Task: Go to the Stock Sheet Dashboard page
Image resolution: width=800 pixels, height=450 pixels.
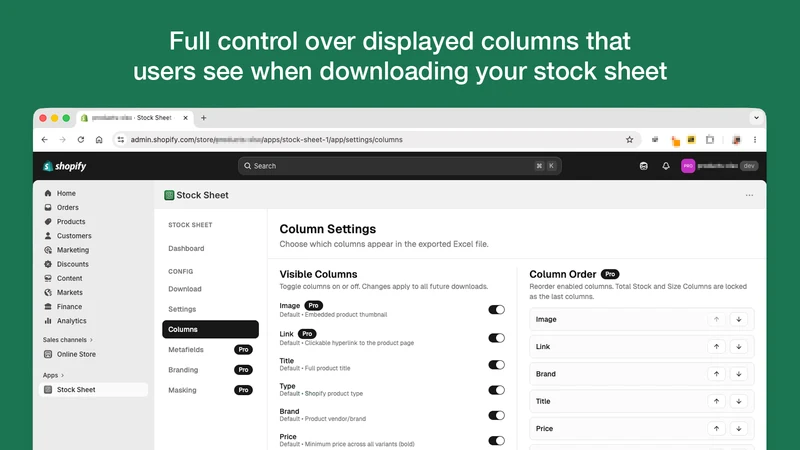Action: 186,248
